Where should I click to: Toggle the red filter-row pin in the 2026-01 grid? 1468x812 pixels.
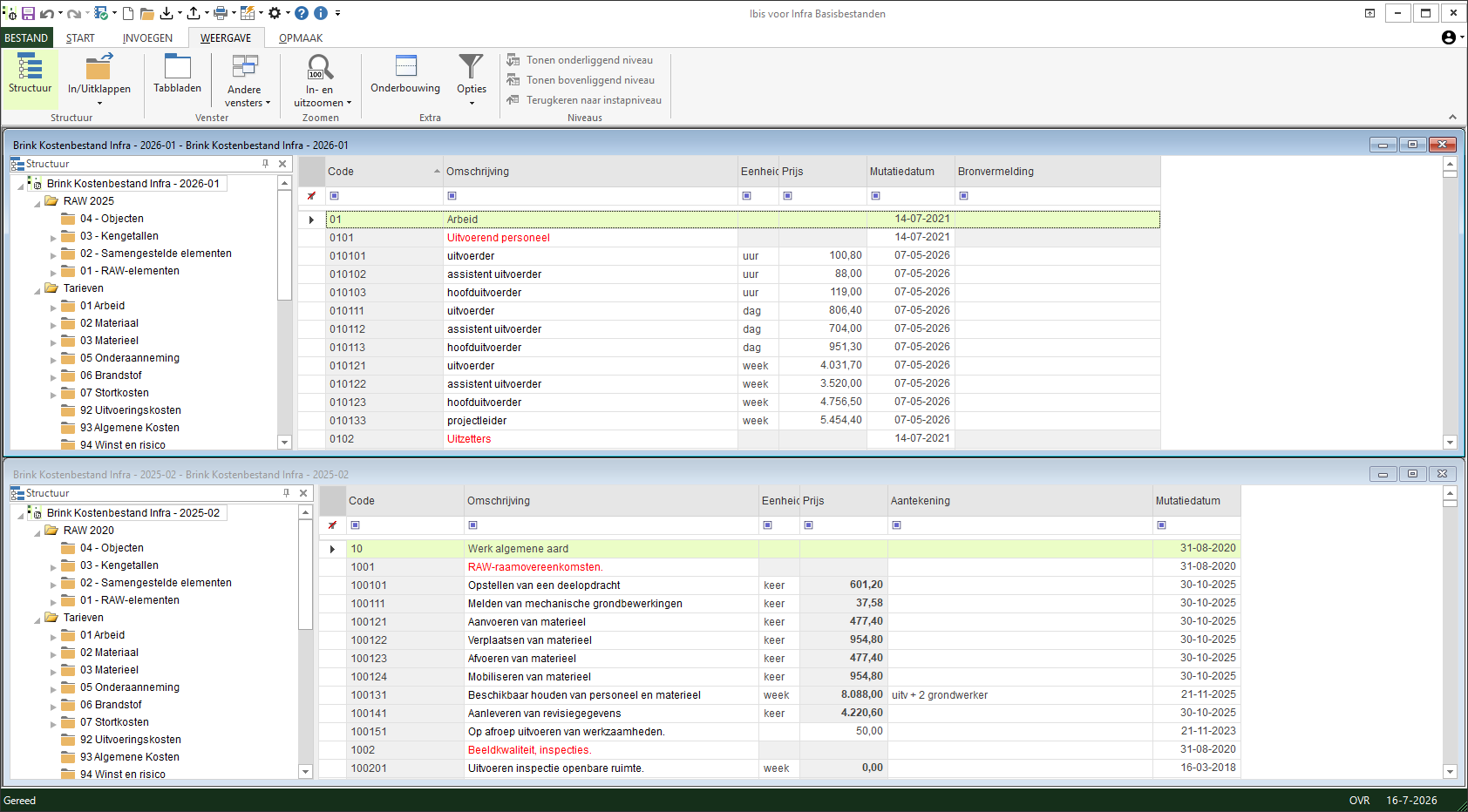point(311,196)
